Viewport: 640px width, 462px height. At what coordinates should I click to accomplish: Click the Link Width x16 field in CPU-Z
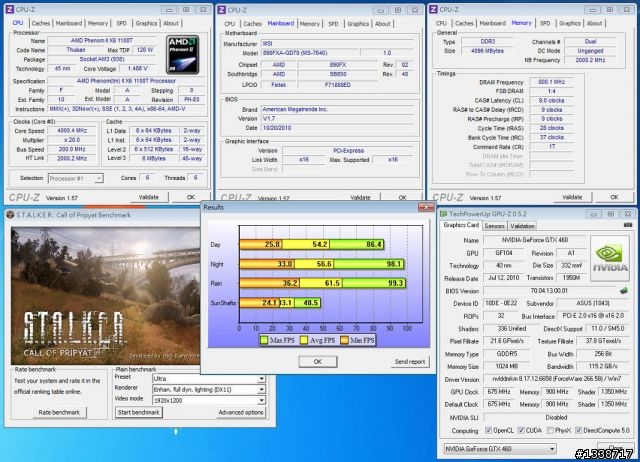(x=304, y=160)
